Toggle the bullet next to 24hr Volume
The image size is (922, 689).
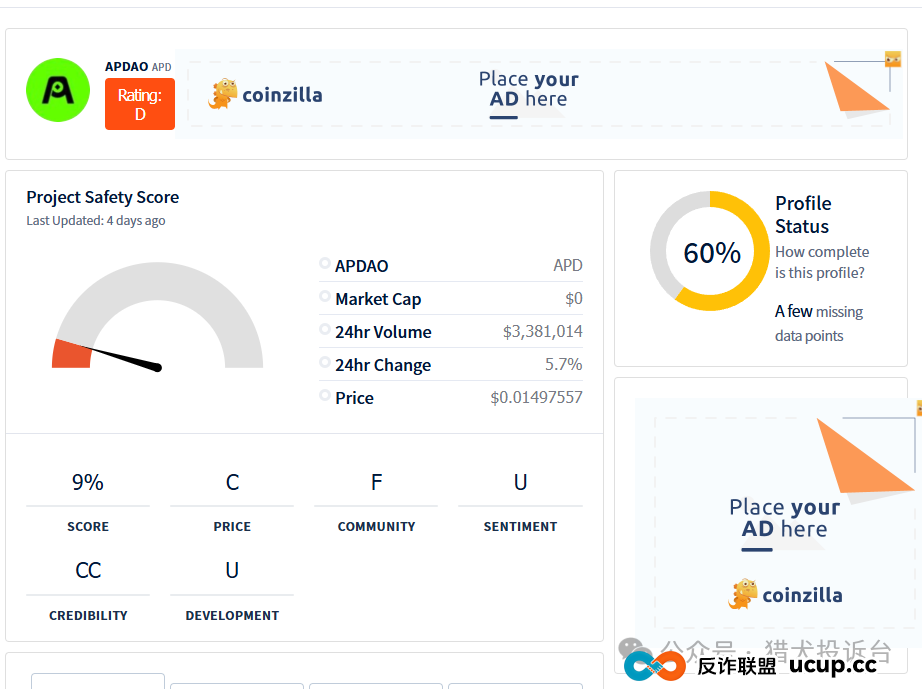[x=325, y=329]
